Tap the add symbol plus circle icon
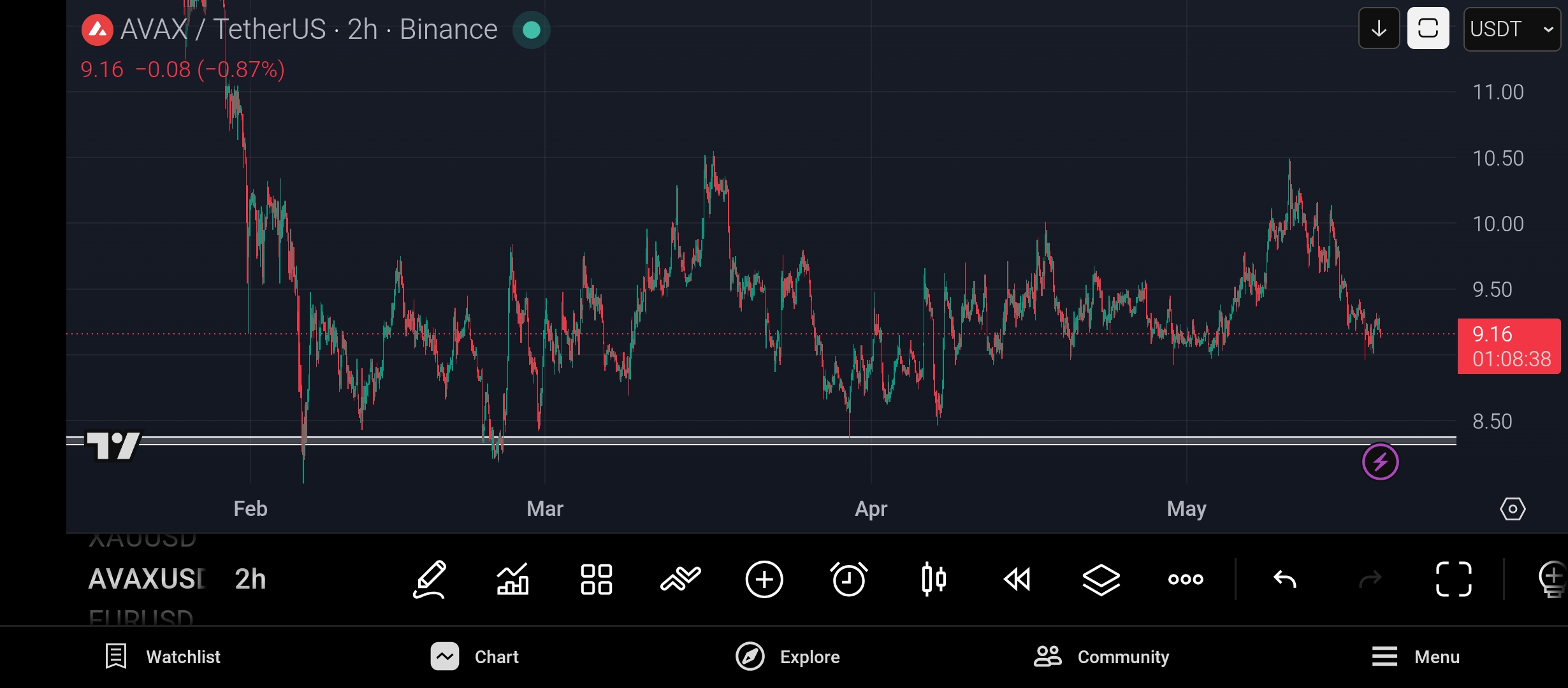The image size is (1568, 688). click(764, 579)
